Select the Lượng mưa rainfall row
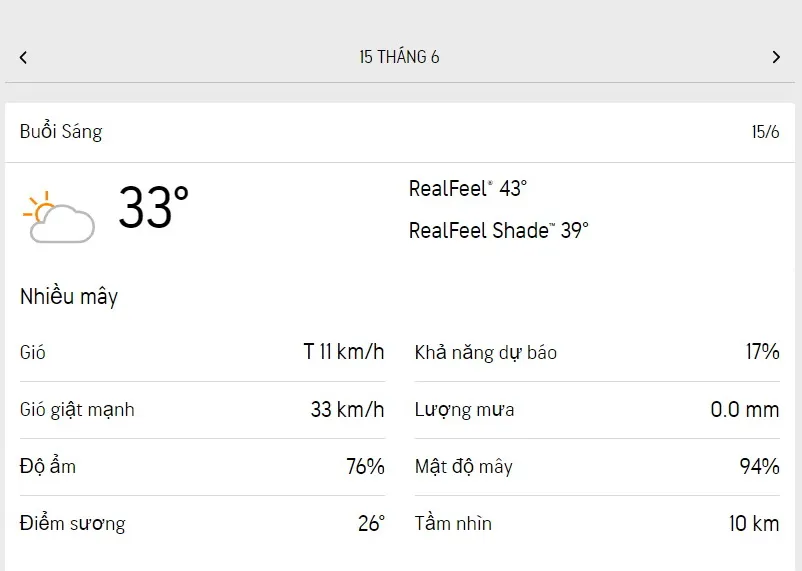The width and height of the screenshot is (802, 571). 597,409
